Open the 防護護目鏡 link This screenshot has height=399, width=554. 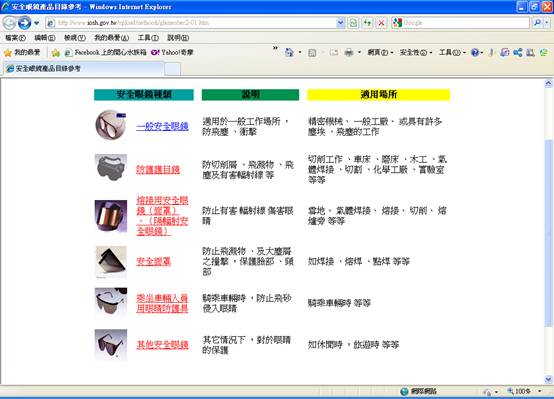[158, 170]
